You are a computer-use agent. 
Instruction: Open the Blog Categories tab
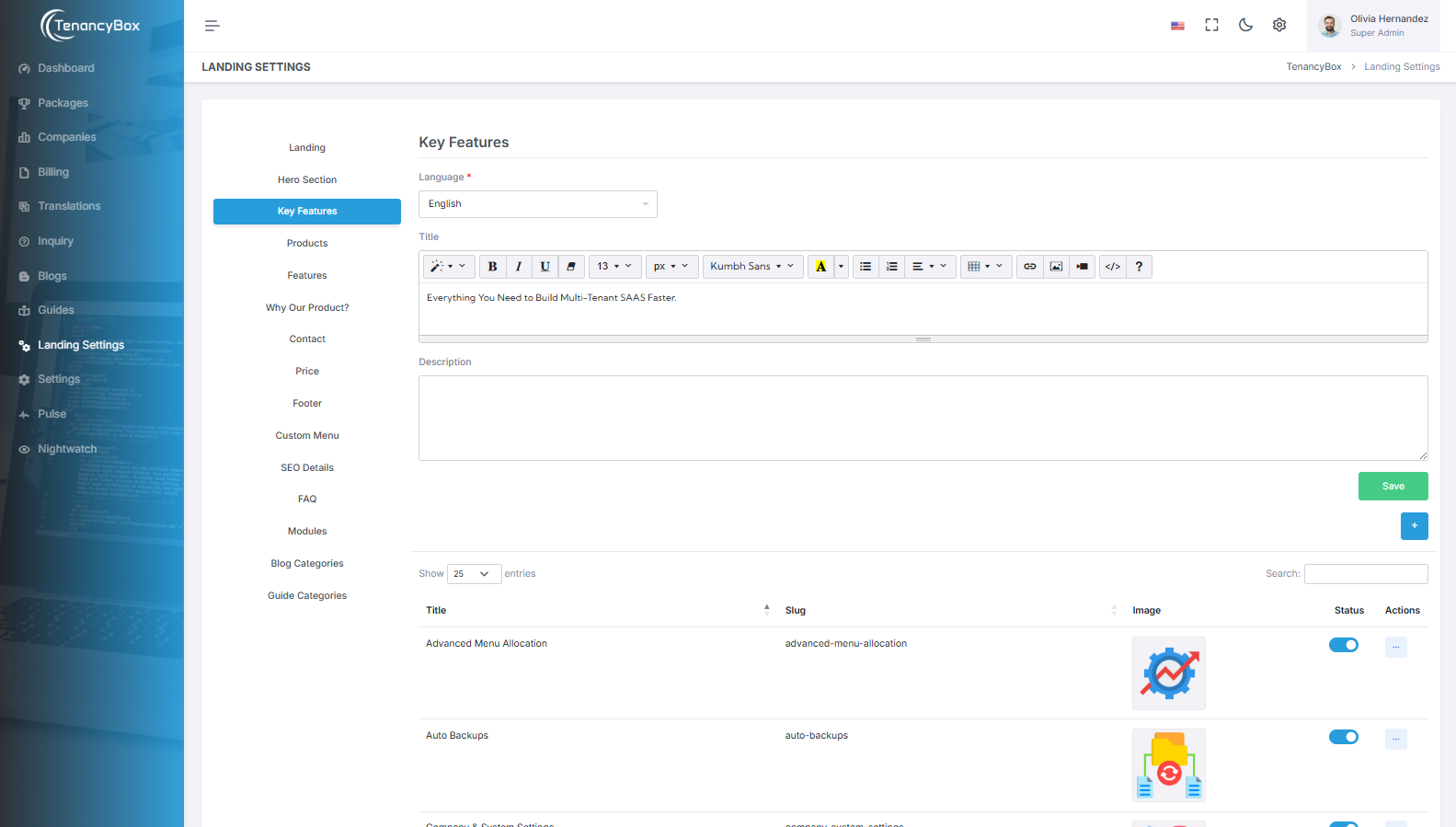point(307,564)
